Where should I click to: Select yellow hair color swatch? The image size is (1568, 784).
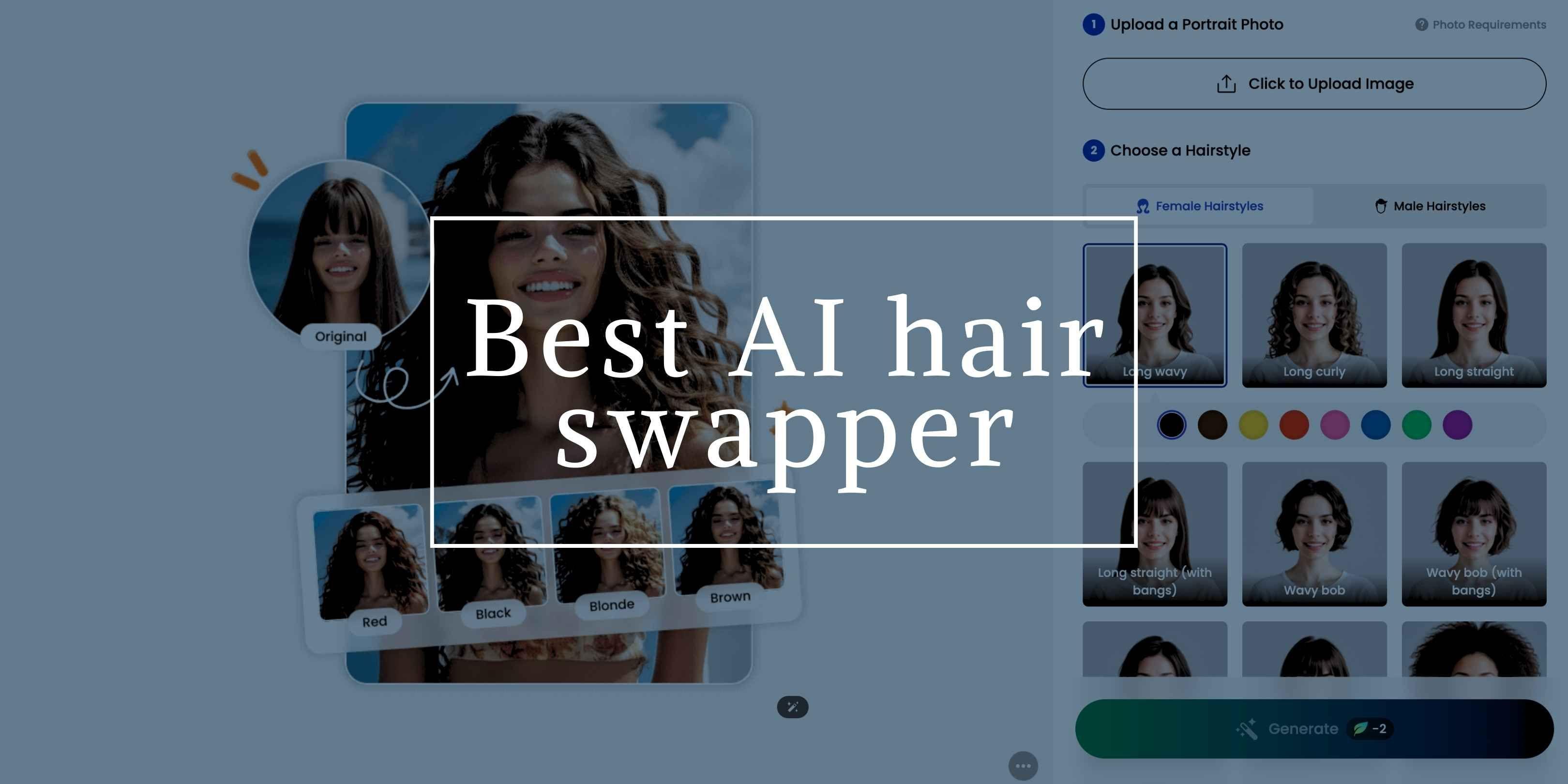1253,424
